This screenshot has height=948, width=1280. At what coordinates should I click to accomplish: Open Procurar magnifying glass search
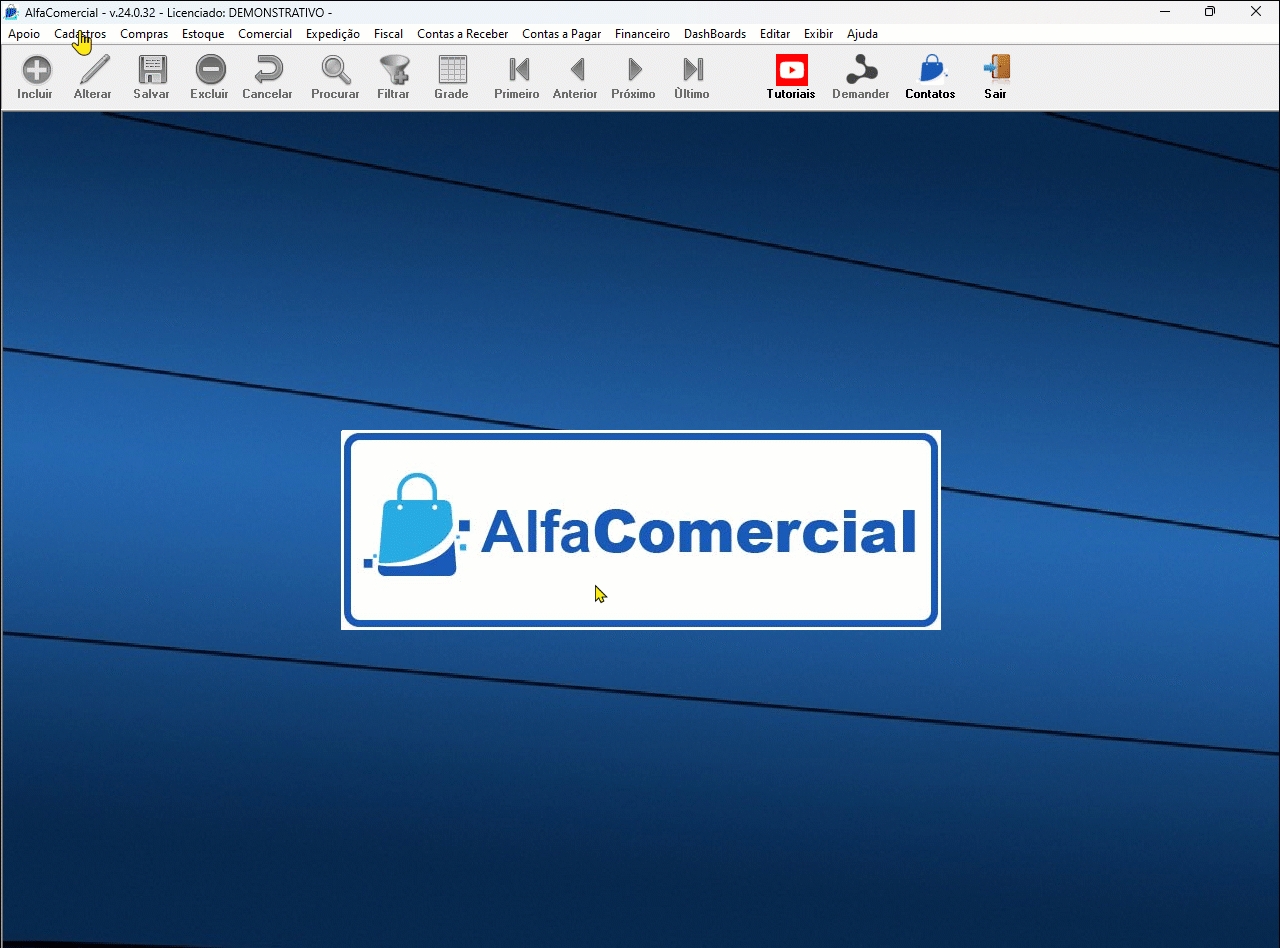pyautogui.click(x=335, y=70)
